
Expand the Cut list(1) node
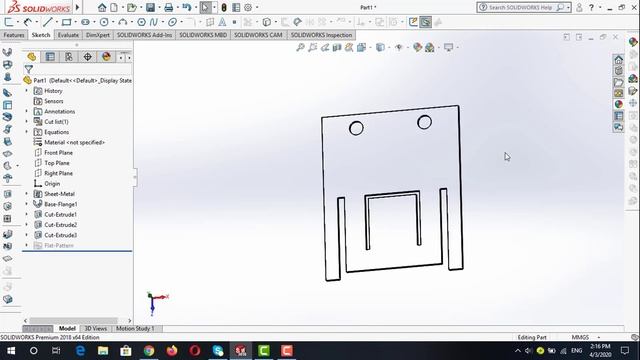tap(27, 122)
